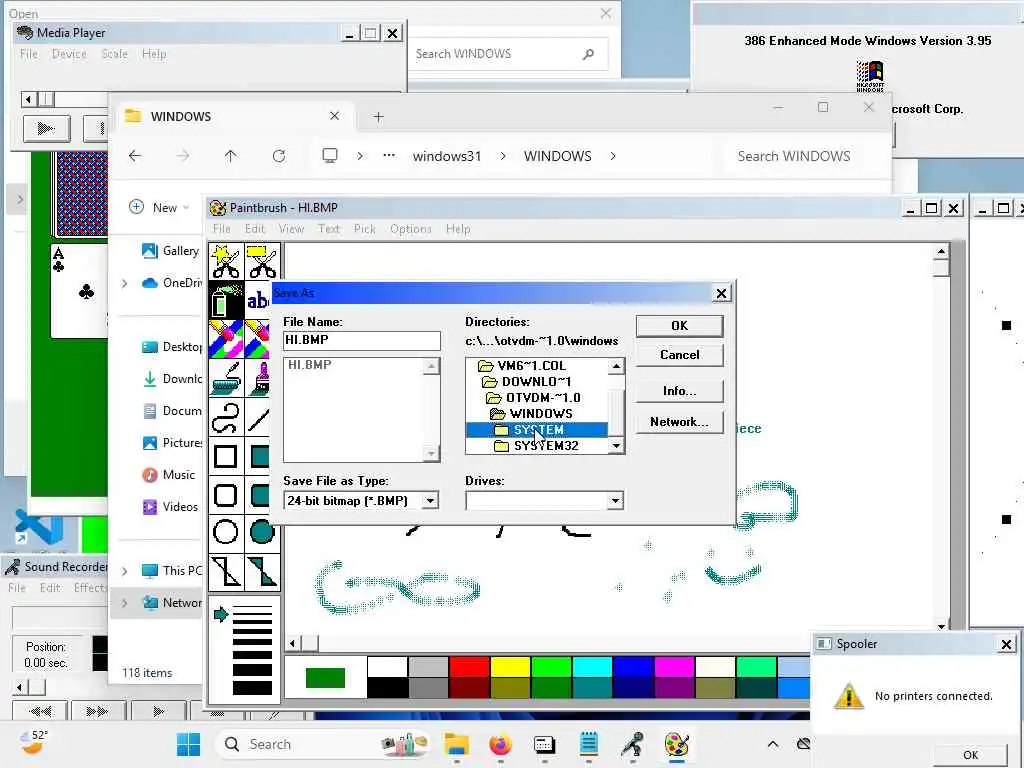Open Videos in Explorer sidebar
The height and width of the screenshot is (768, 1024).
(x=171, y=507)
